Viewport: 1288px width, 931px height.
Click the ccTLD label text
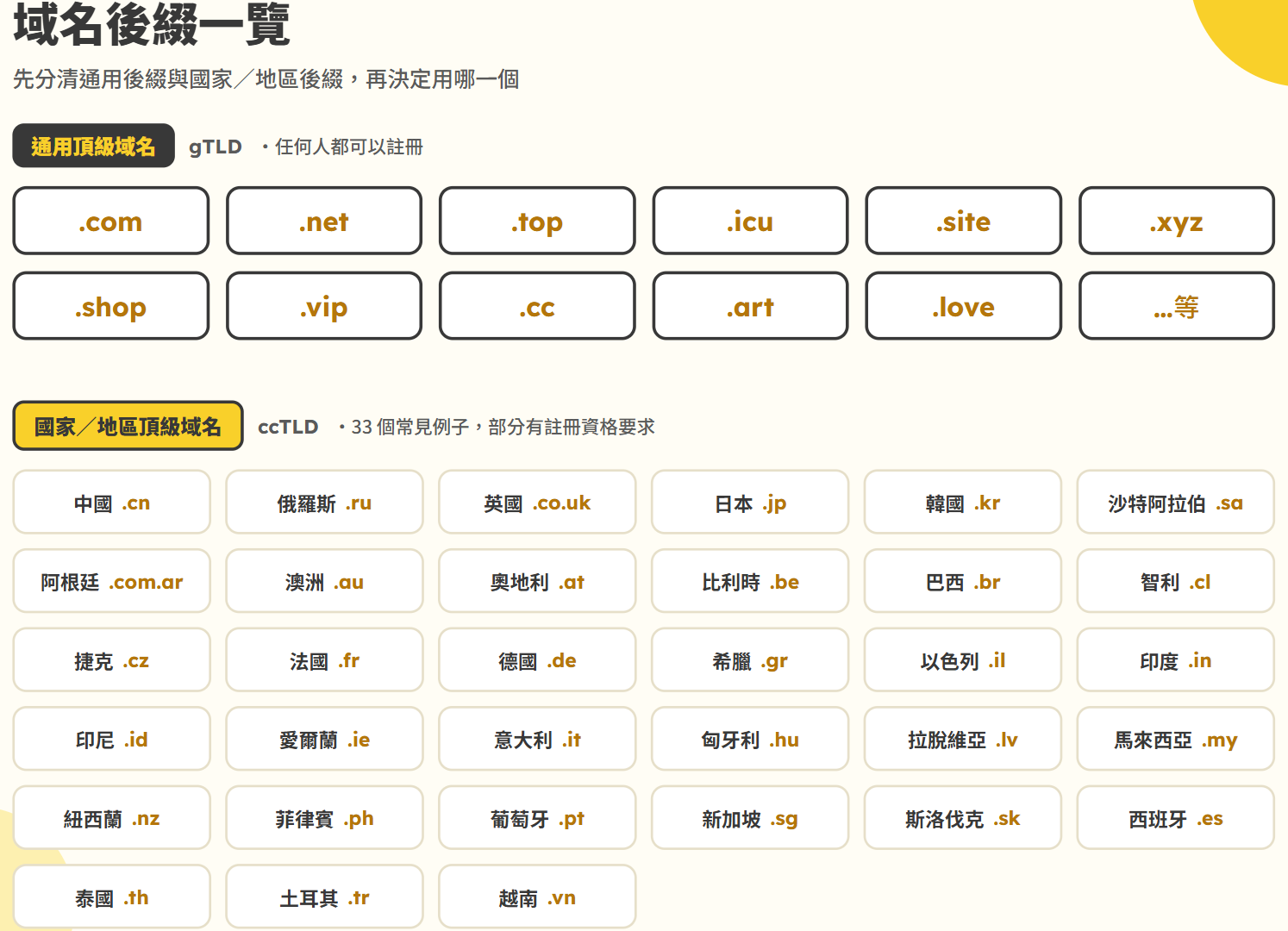(x=288, y=427)
